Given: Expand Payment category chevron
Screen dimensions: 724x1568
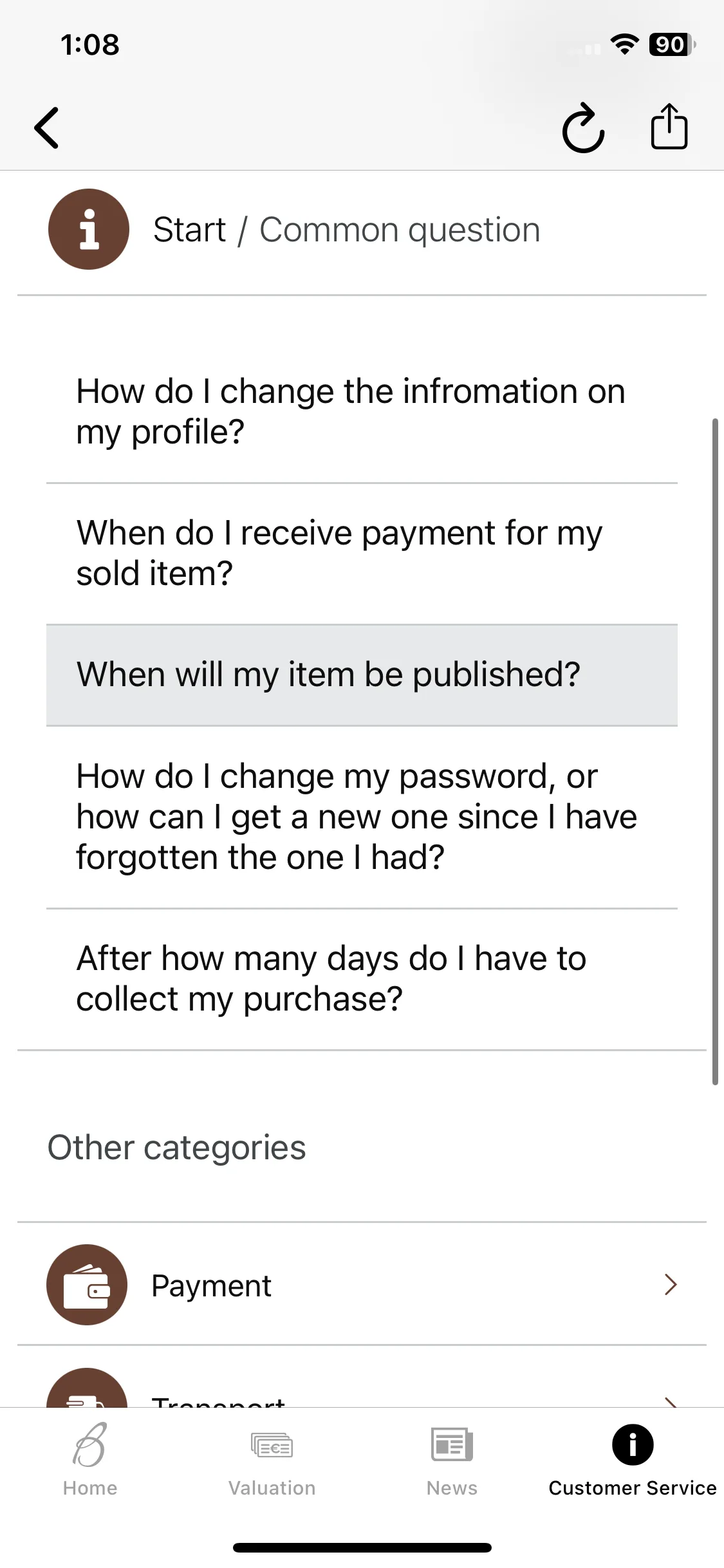Looking at the screenshot, I should tap(671, 1285).
